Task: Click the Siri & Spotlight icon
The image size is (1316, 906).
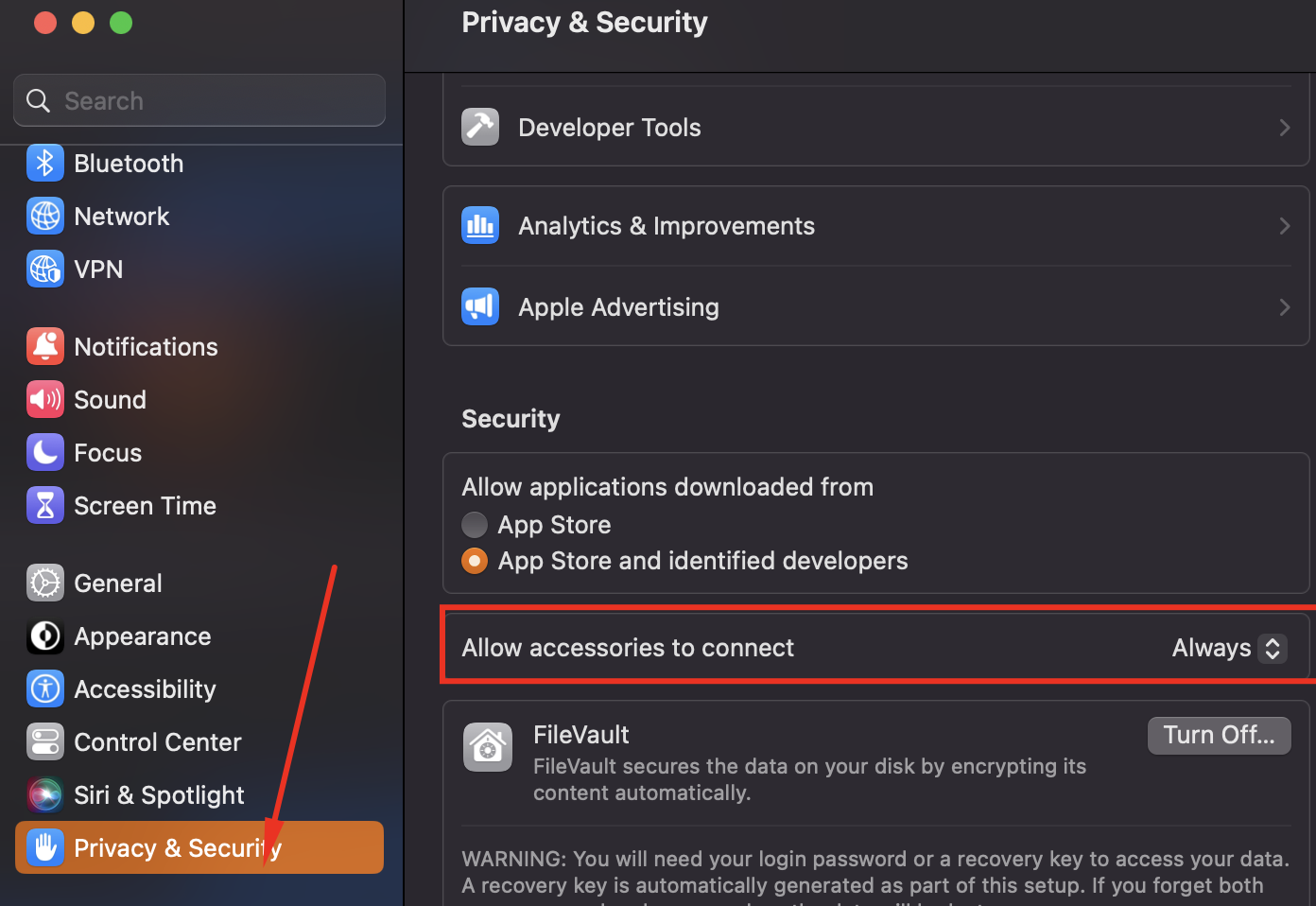Action: click(x=44, y=795)
